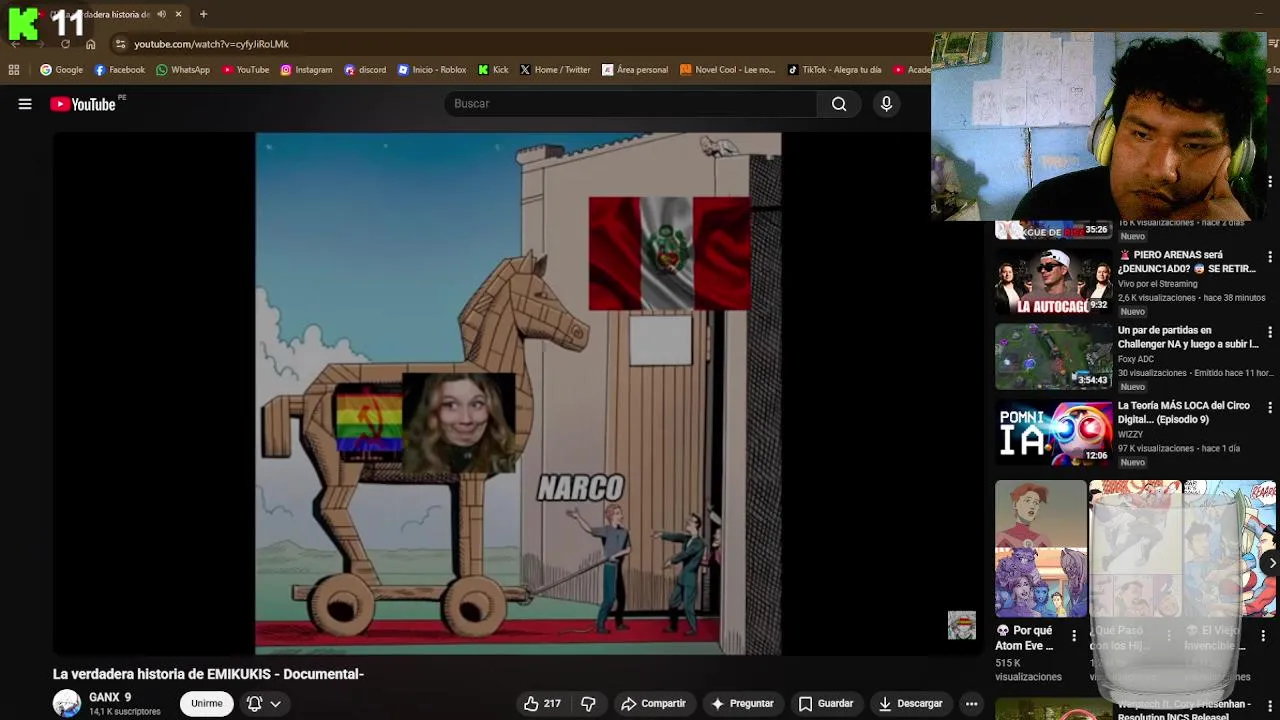
Task: Open the site information icon in address bar
Action: click(120, 44)
